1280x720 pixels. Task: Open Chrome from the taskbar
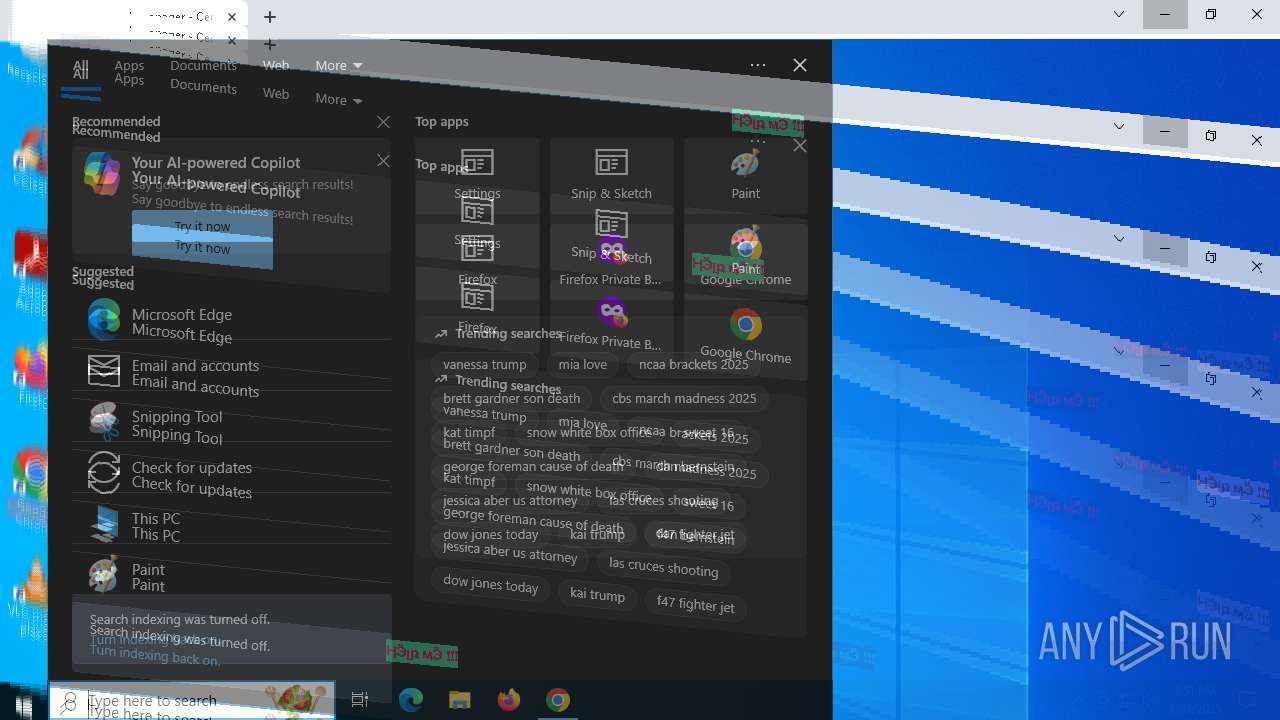point(558,700)
